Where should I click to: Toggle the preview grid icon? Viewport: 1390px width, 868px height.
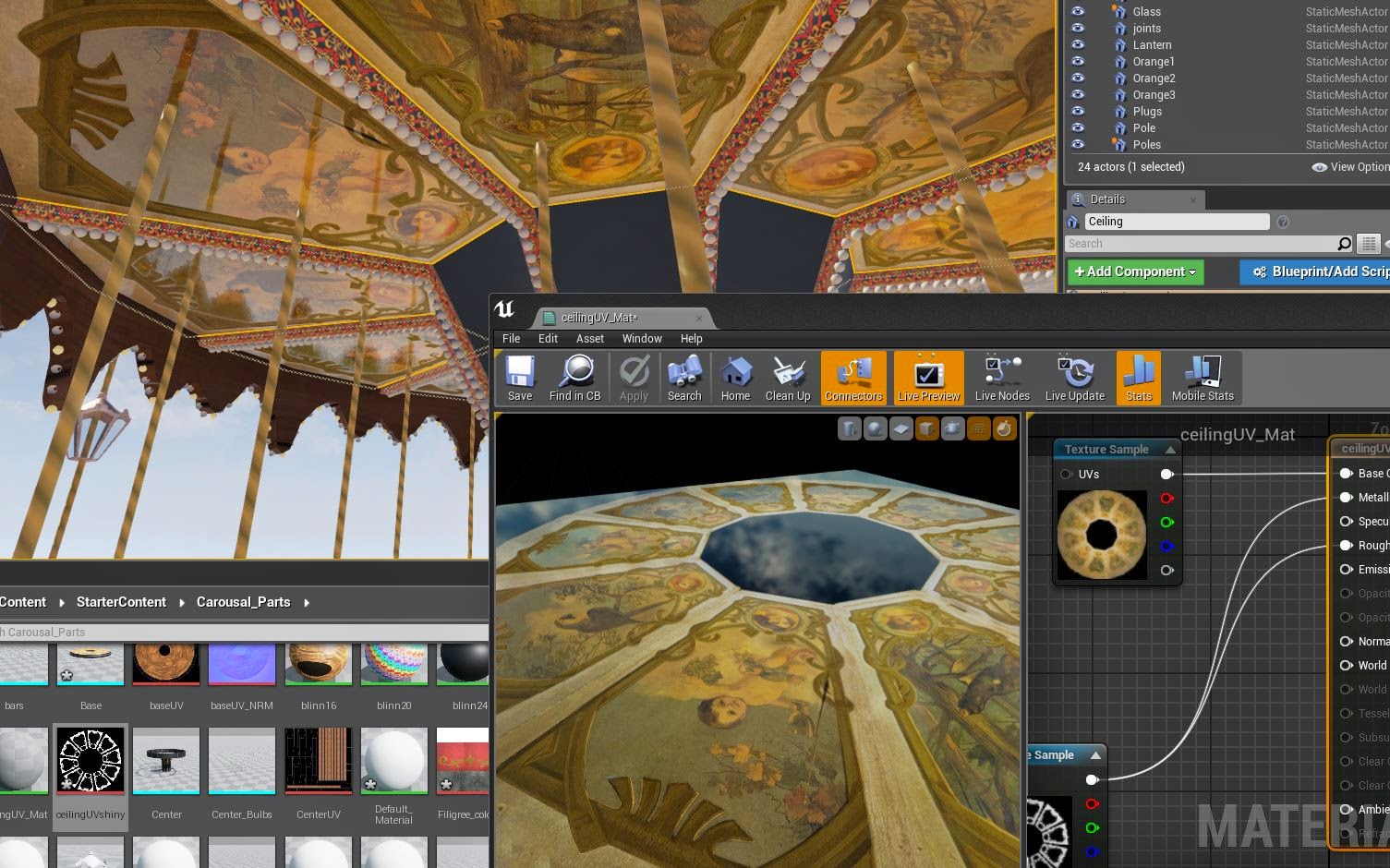[x=979, y=428]
